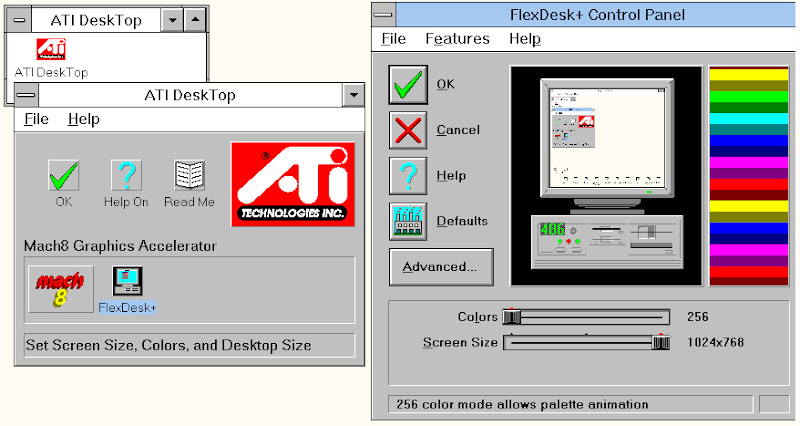Move the Screen Size slider thumb
The image size is (800, 426).
pos(661,342)
